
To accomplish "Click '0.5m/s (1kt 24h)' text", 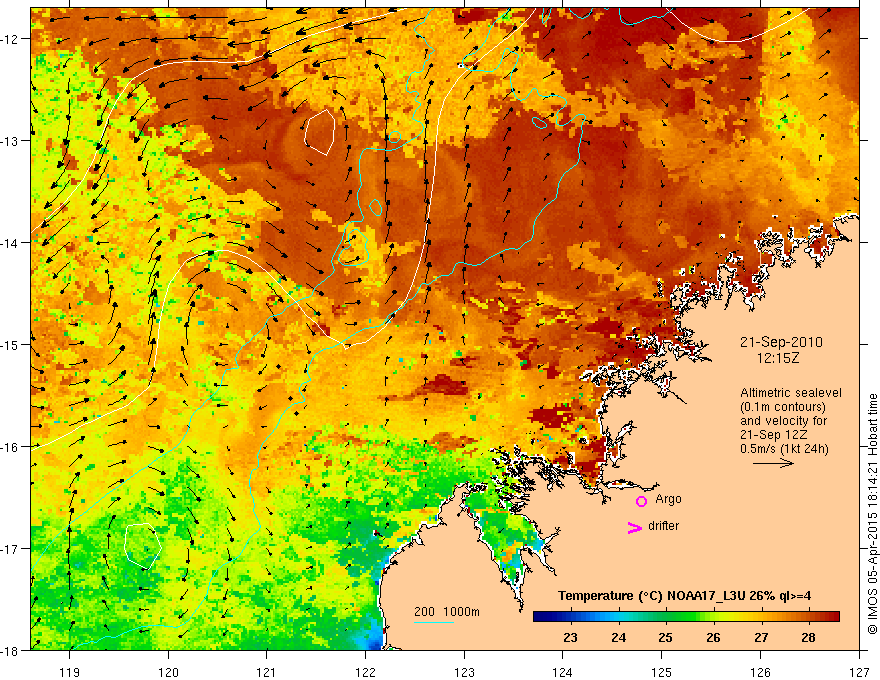I will pyautogui.click(x=784, y=449).
